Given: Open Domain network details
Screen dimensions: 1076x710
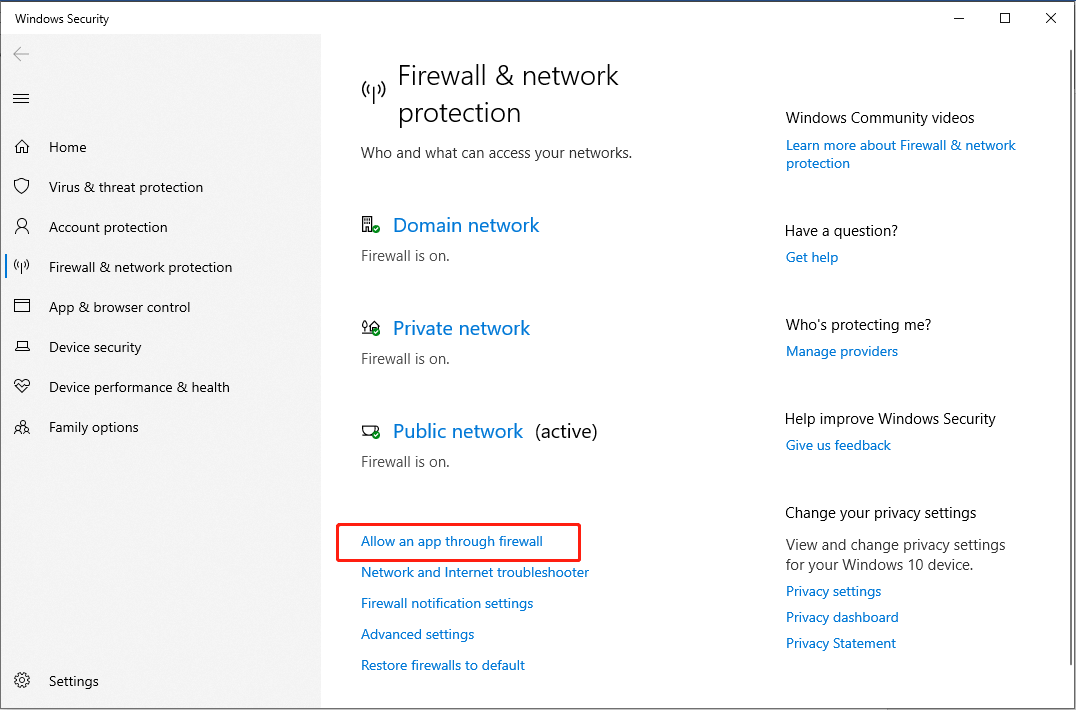Looking at the screenshot, I should [x=465, y=225].
